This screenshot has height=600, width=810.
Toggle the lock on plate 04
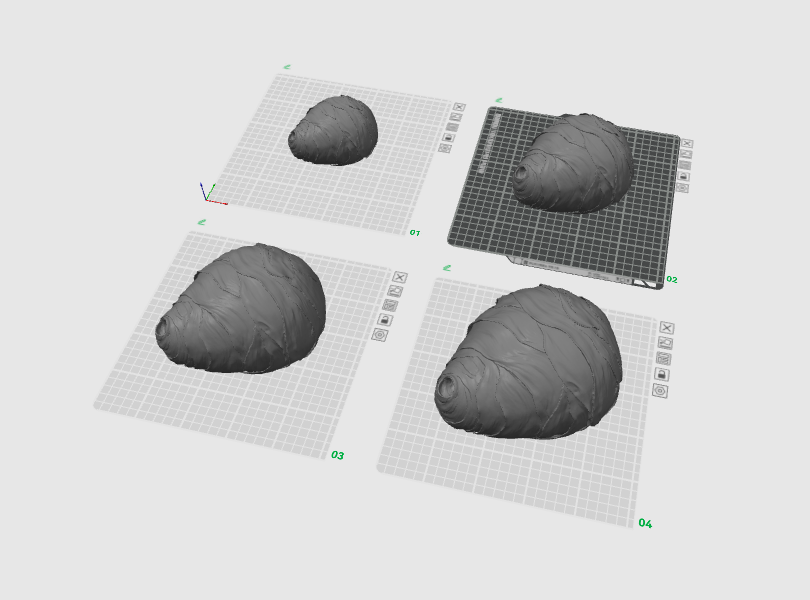pos(662,374)
